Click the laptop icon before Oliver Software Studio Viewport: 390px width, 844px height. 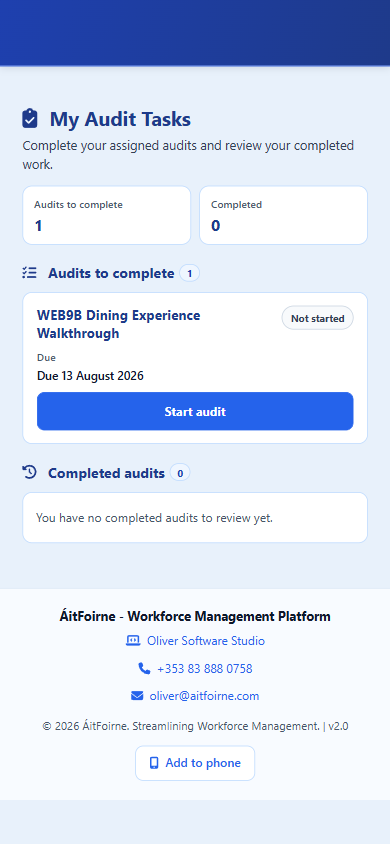(132, 641)
